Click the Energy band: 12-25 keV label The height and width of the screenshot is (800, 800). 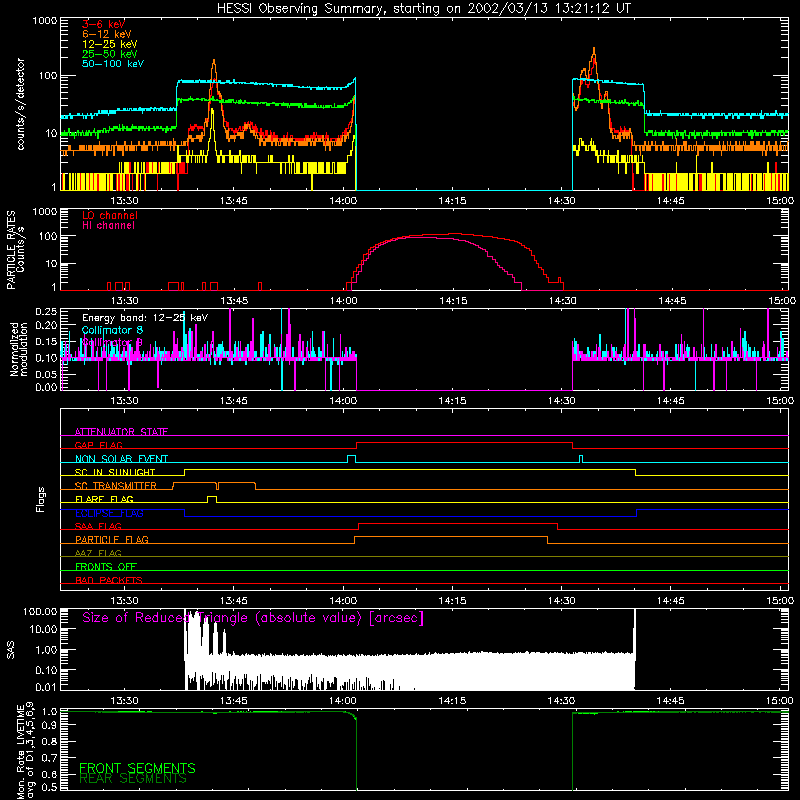coord(145,318)
